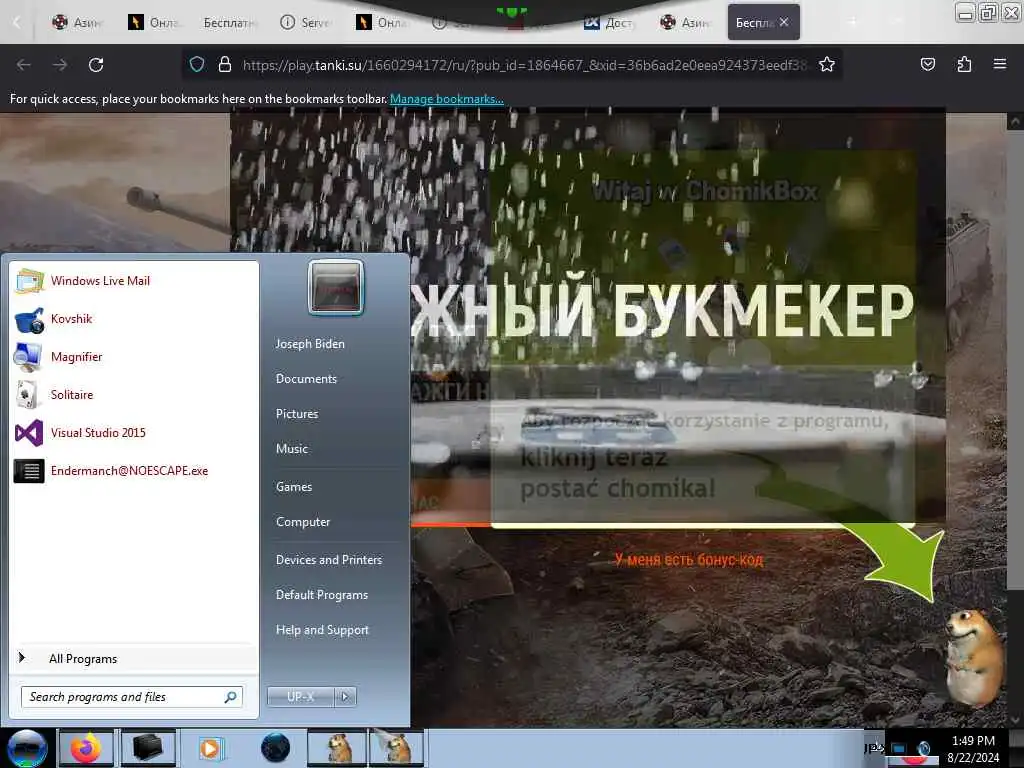Switch to the Дост tab
1024x768 pixels.
tap(609, 23)
